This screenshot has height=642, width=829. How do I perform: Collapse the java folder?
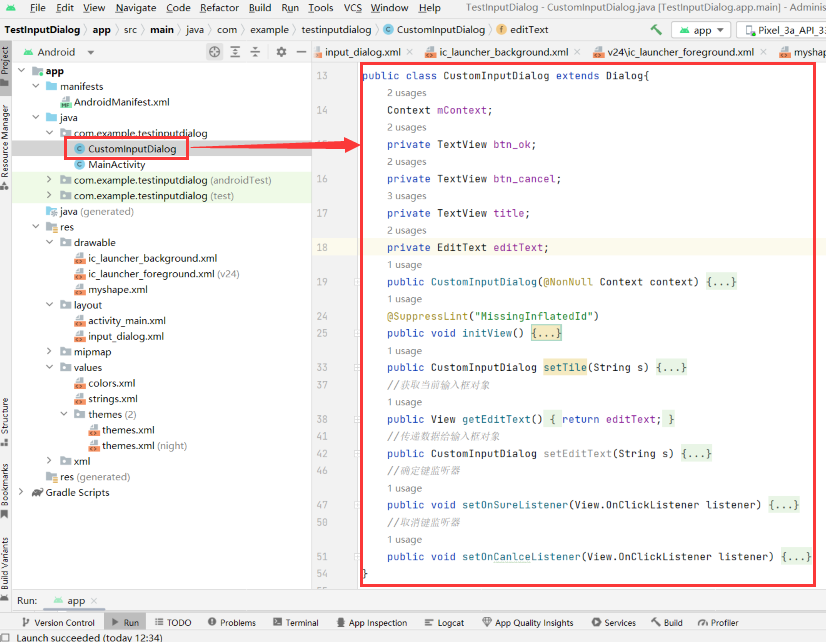coord(36,117)
